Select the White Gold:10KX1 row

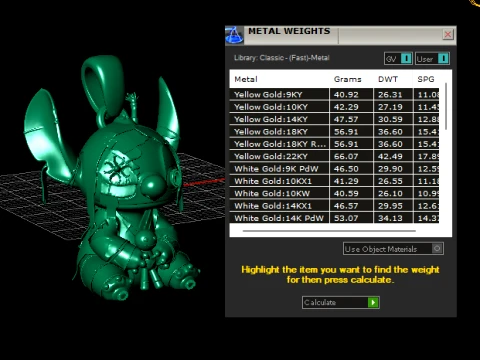(334, 181)
